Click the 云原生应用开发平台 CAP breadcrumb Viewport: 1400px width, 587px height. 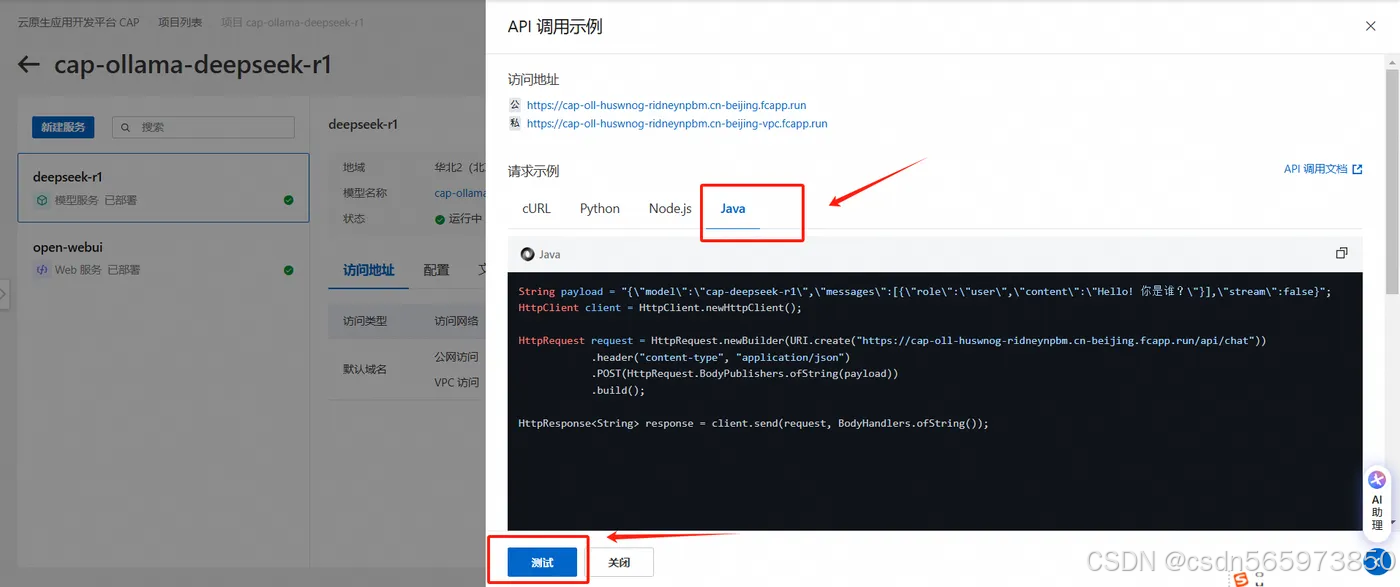point(79,22)
